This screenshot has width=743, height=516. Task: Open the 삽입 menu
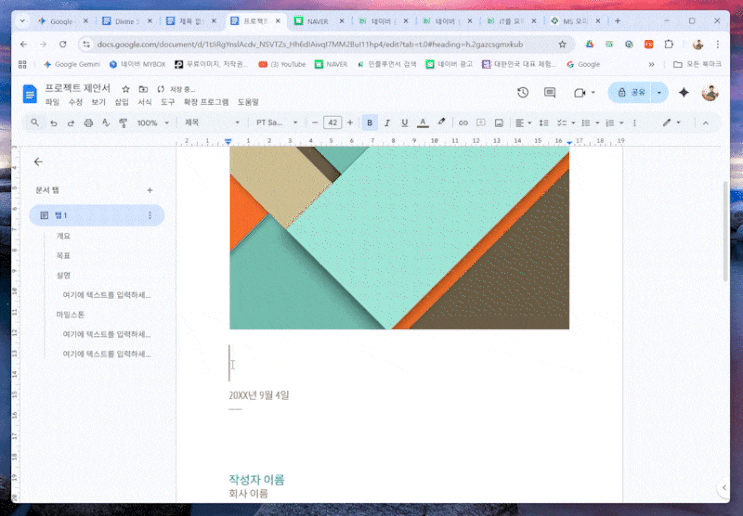coord(122,102)
